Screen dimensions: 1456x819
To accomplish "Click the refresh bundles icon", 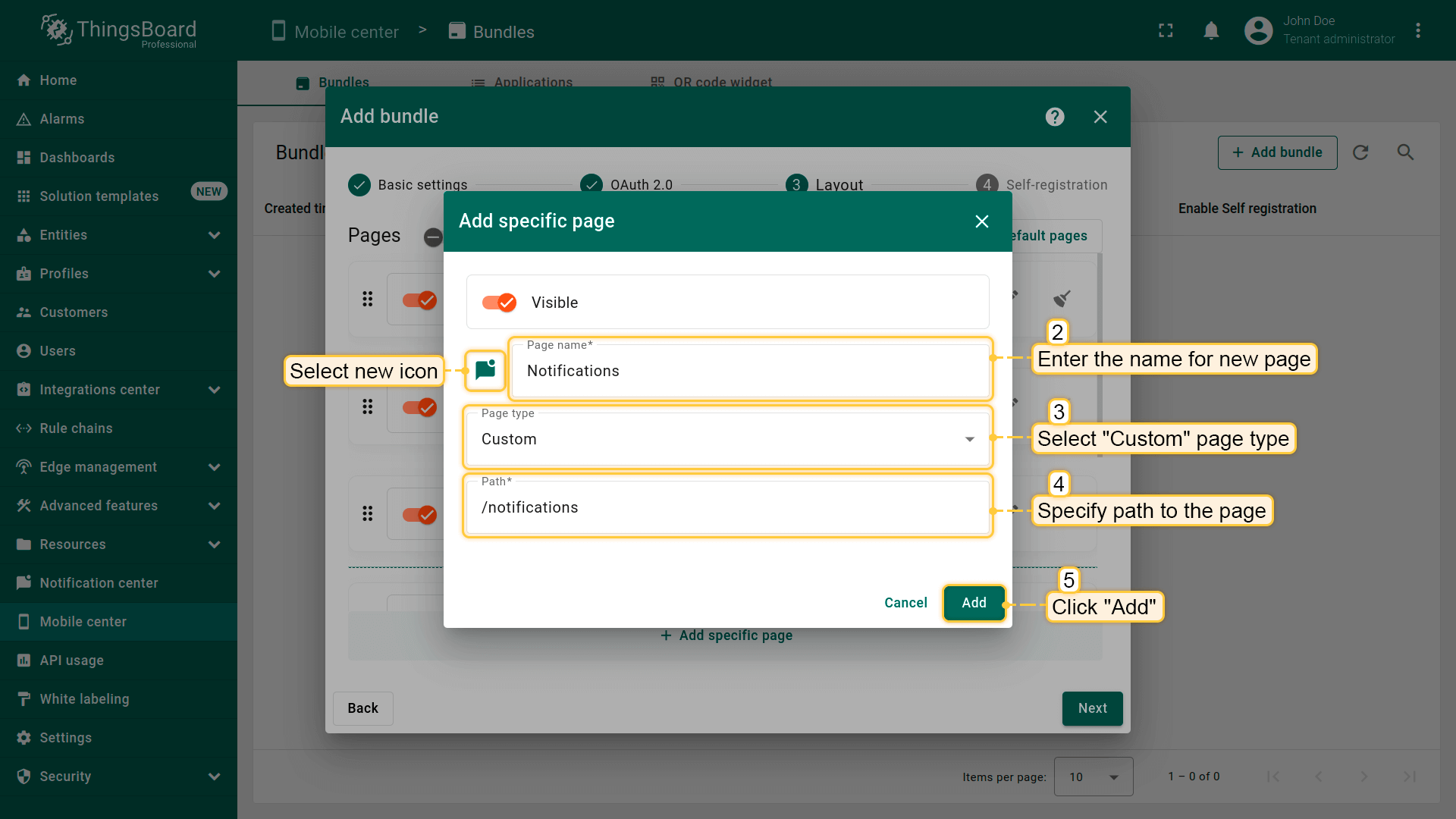I will (1360, 152).
